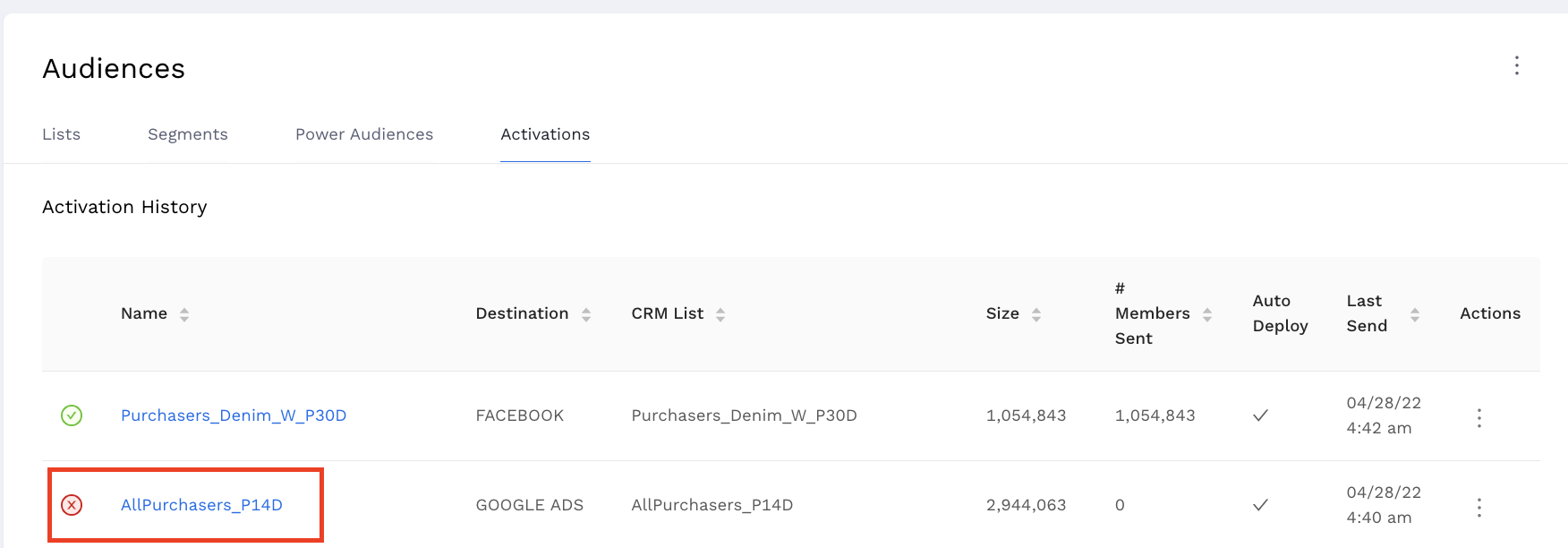Open actions menu for AllPurchasers_P14D row

click(1479, 508)
